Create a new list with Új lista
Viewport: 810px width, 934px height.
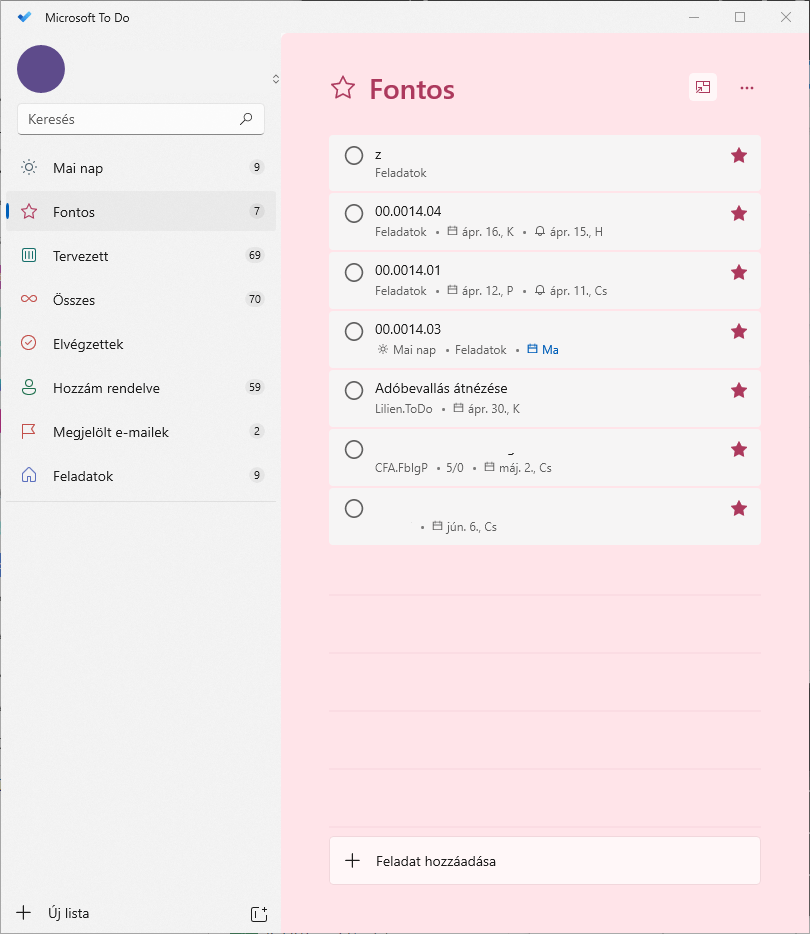click(x=68, y=913)
